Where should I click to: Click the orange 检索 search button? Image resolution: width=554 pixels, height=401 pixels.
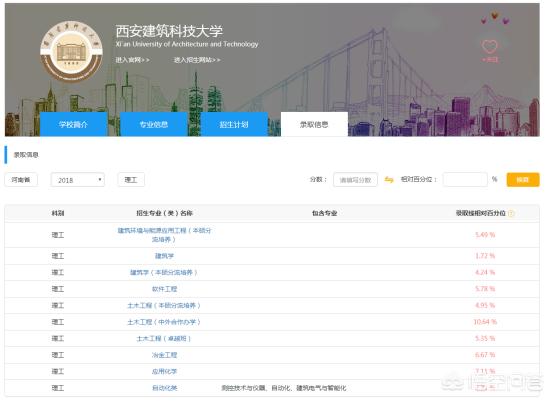point(523,179)
